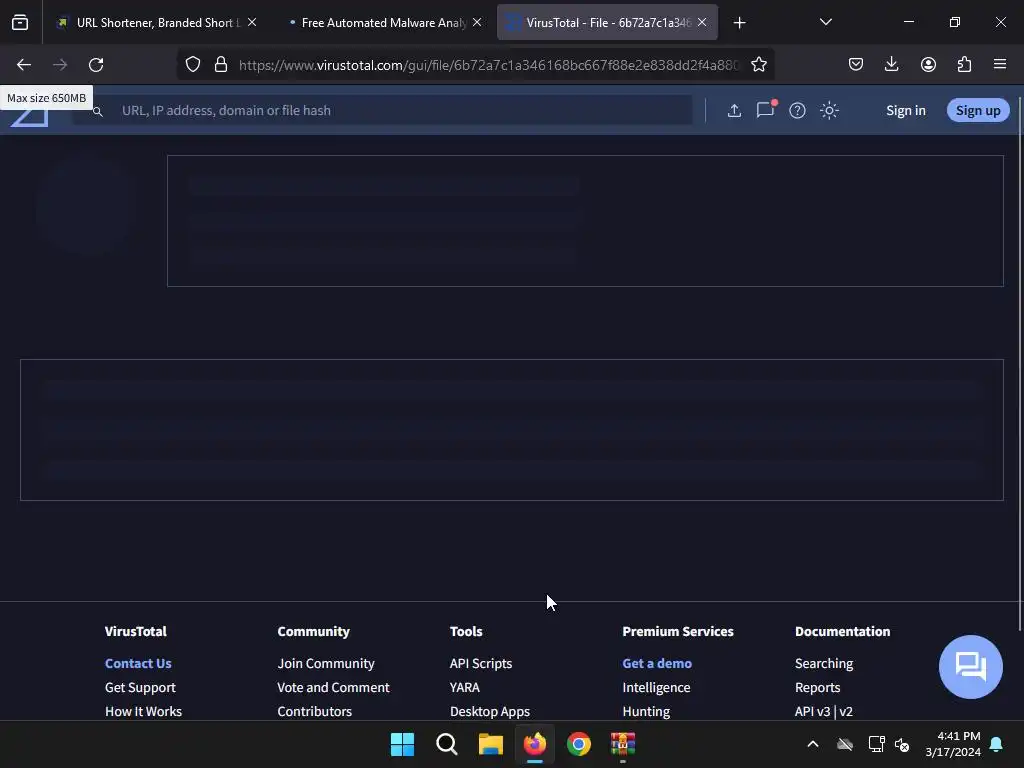Click the VirusTotal search magnifier icon
This screenshot has height=768, width=1024.
[x=97, y=112]
